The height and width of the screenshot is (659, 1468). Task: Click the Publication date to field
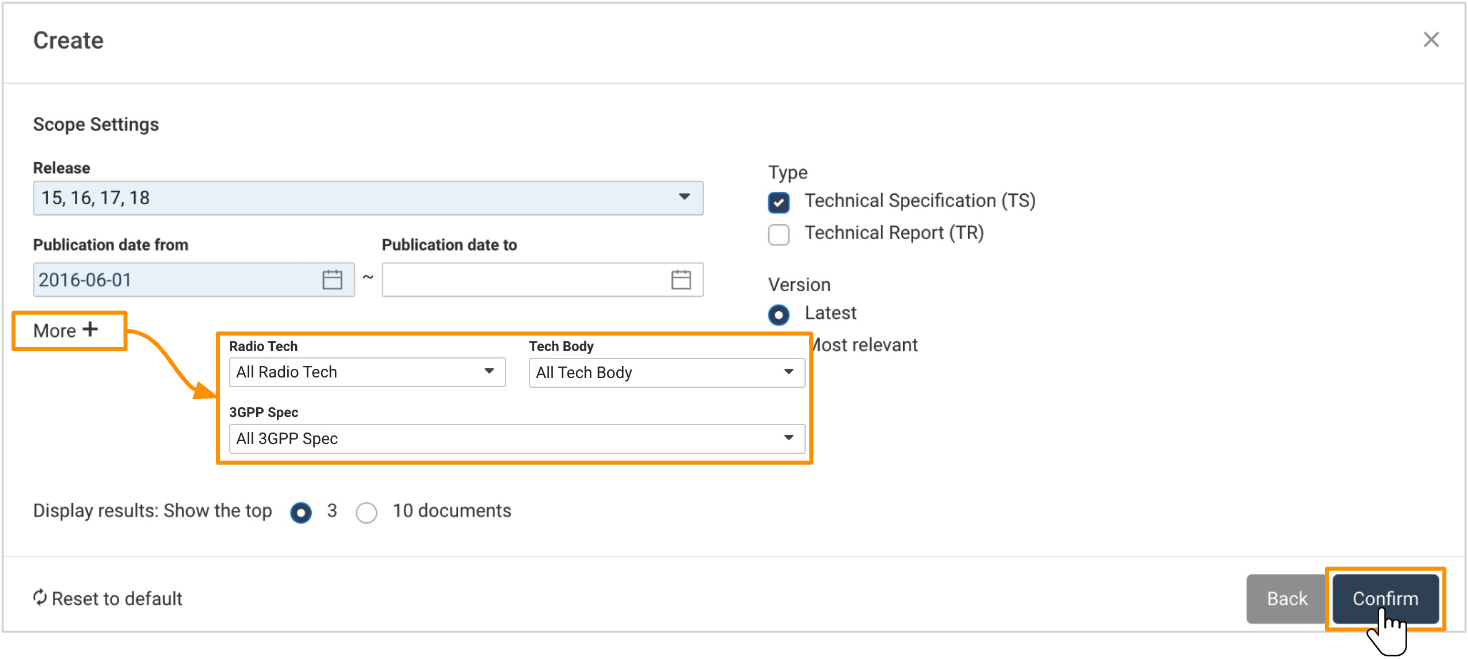click(543, 280)
